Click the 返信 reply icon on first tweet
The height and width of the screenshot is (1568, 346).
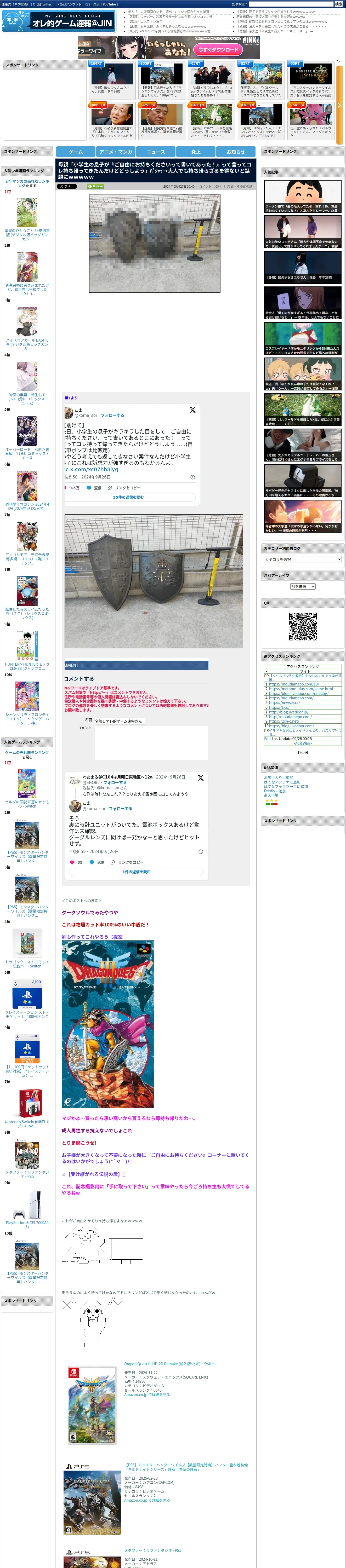click(x=89, y=488)
